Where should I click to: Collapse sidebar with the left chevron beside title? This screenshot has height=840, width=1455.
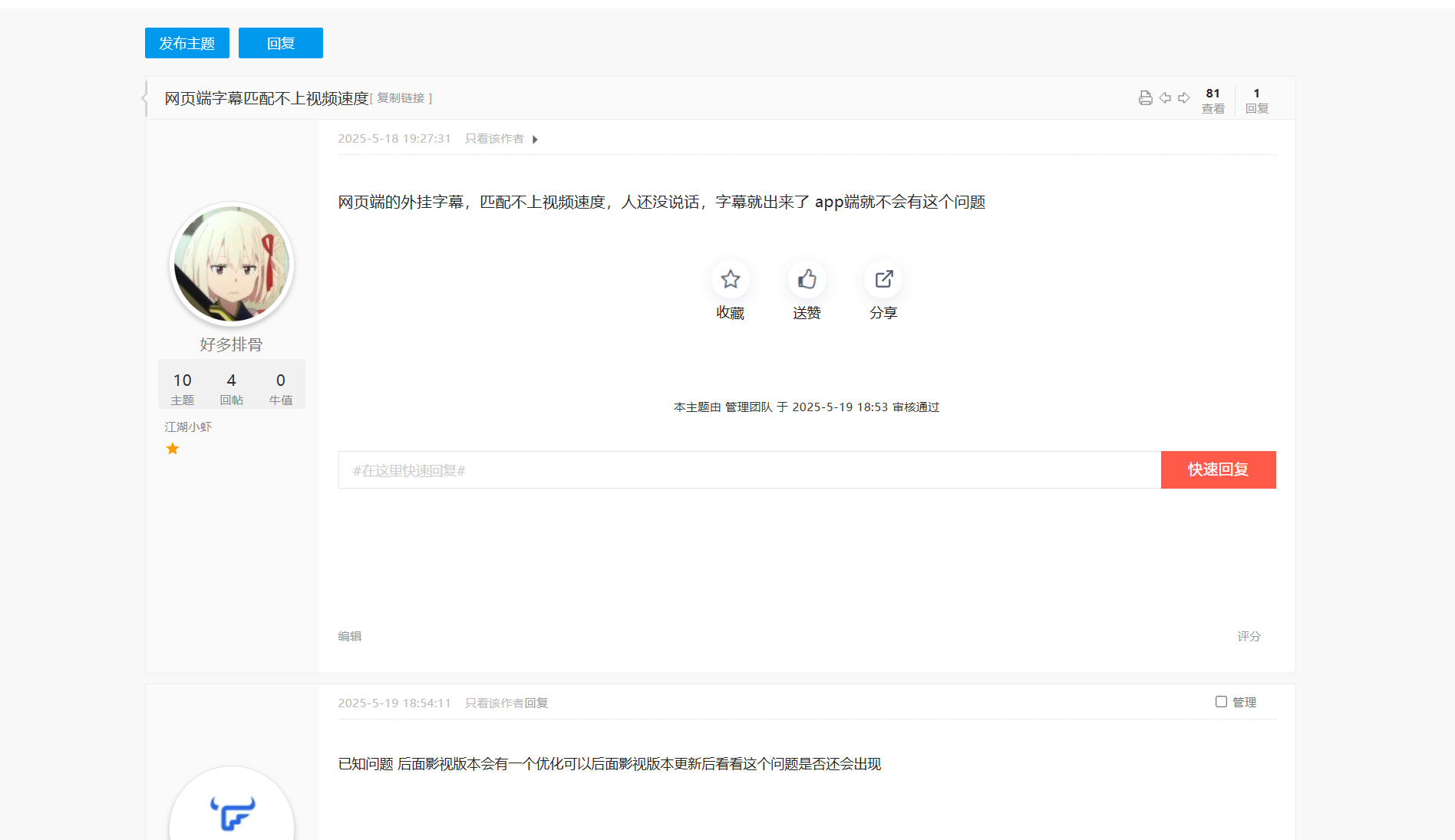coord(144,97)
